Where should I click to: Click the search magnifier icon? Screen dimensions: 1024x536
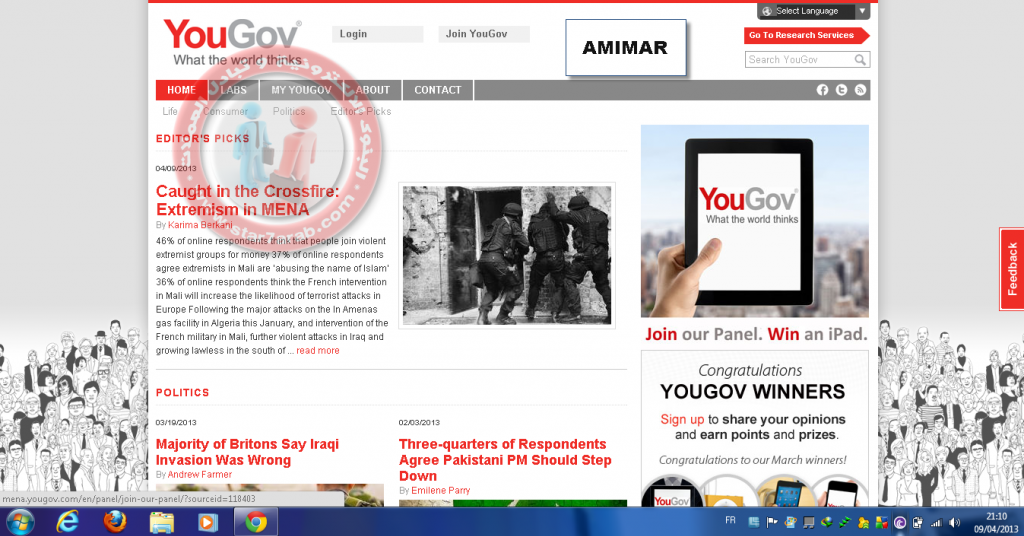click(860, 60)
